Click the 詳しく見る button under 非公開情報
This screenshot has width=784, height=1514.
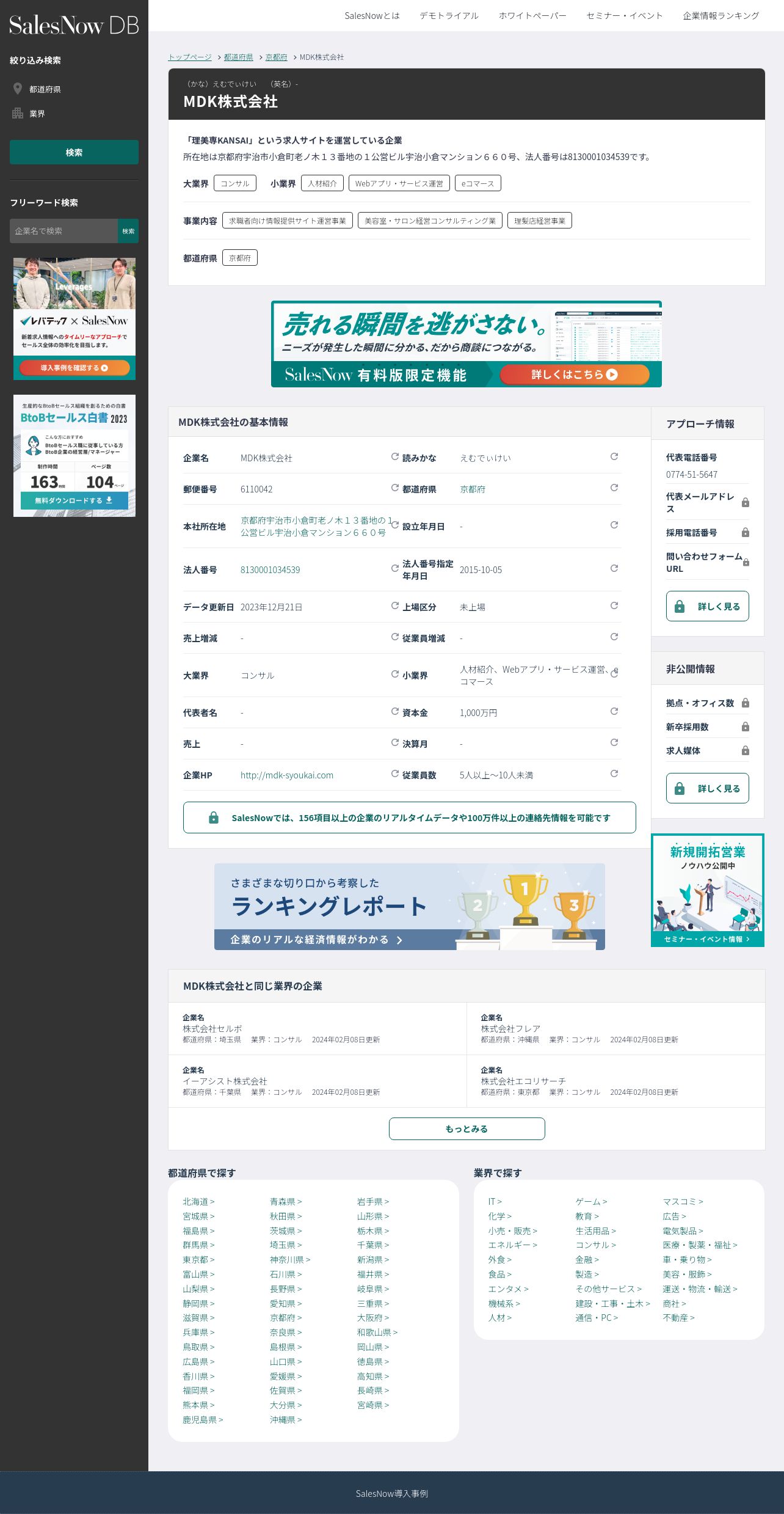[708, 788]
